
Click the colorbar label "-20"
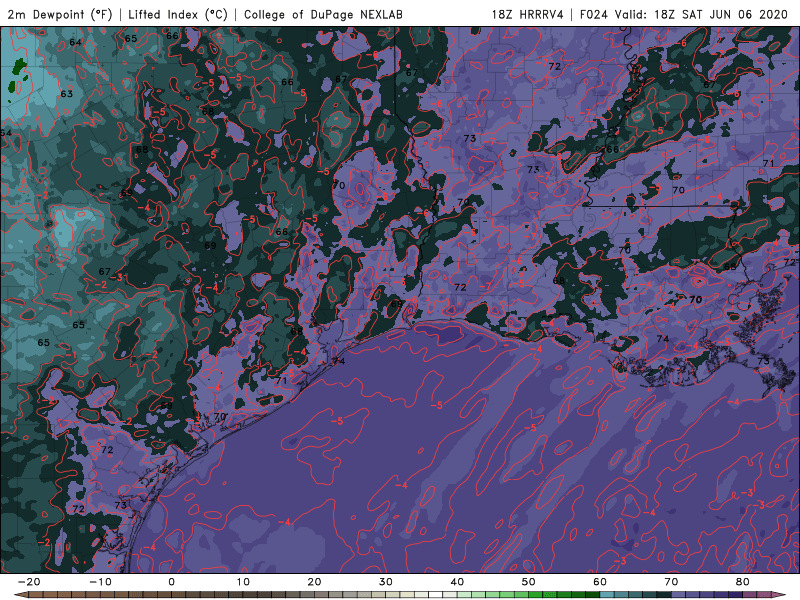click(x=29, y=582)
